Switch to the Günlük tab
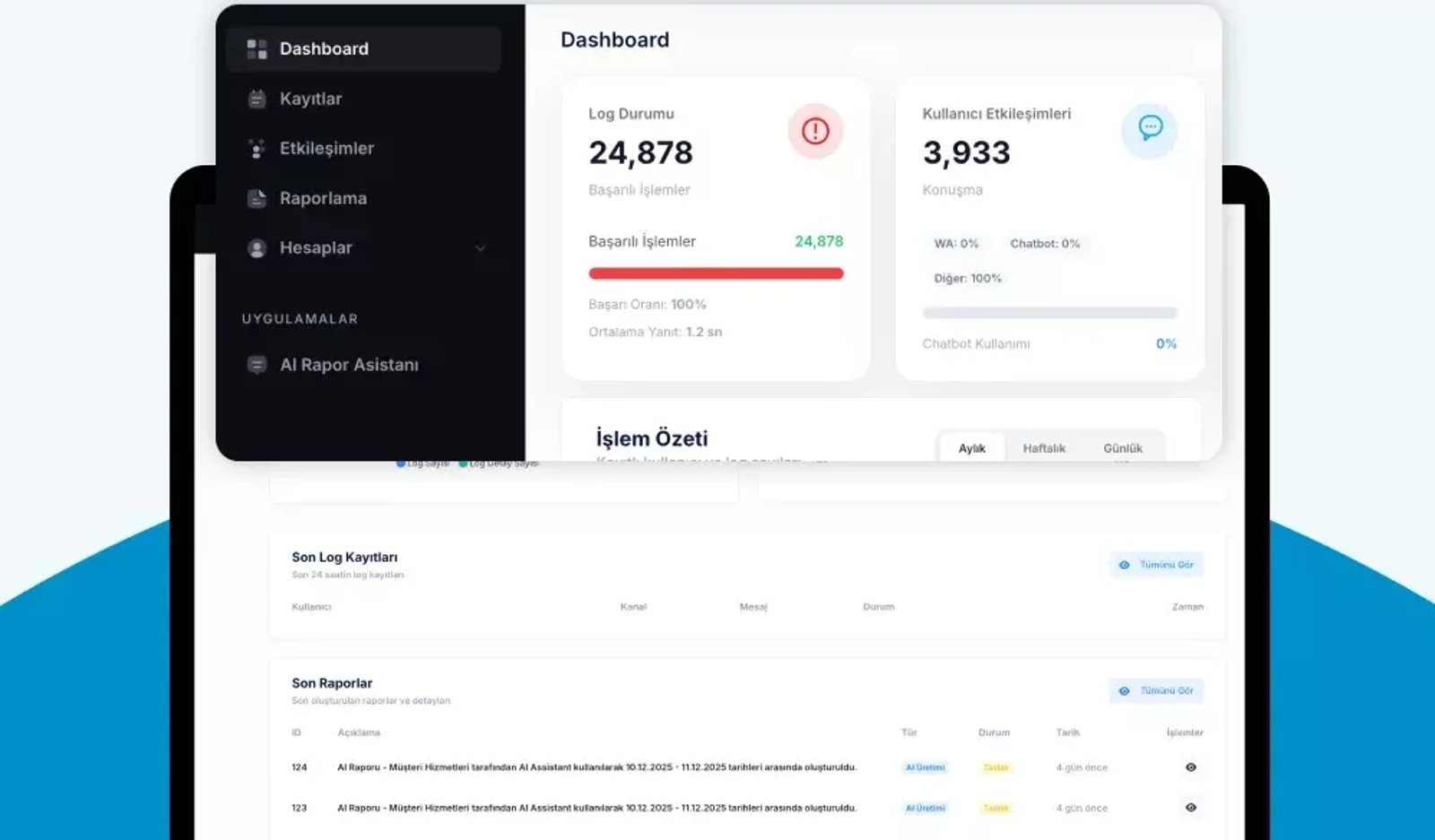Screen dimensions: 1435x840 [1122, 448]
